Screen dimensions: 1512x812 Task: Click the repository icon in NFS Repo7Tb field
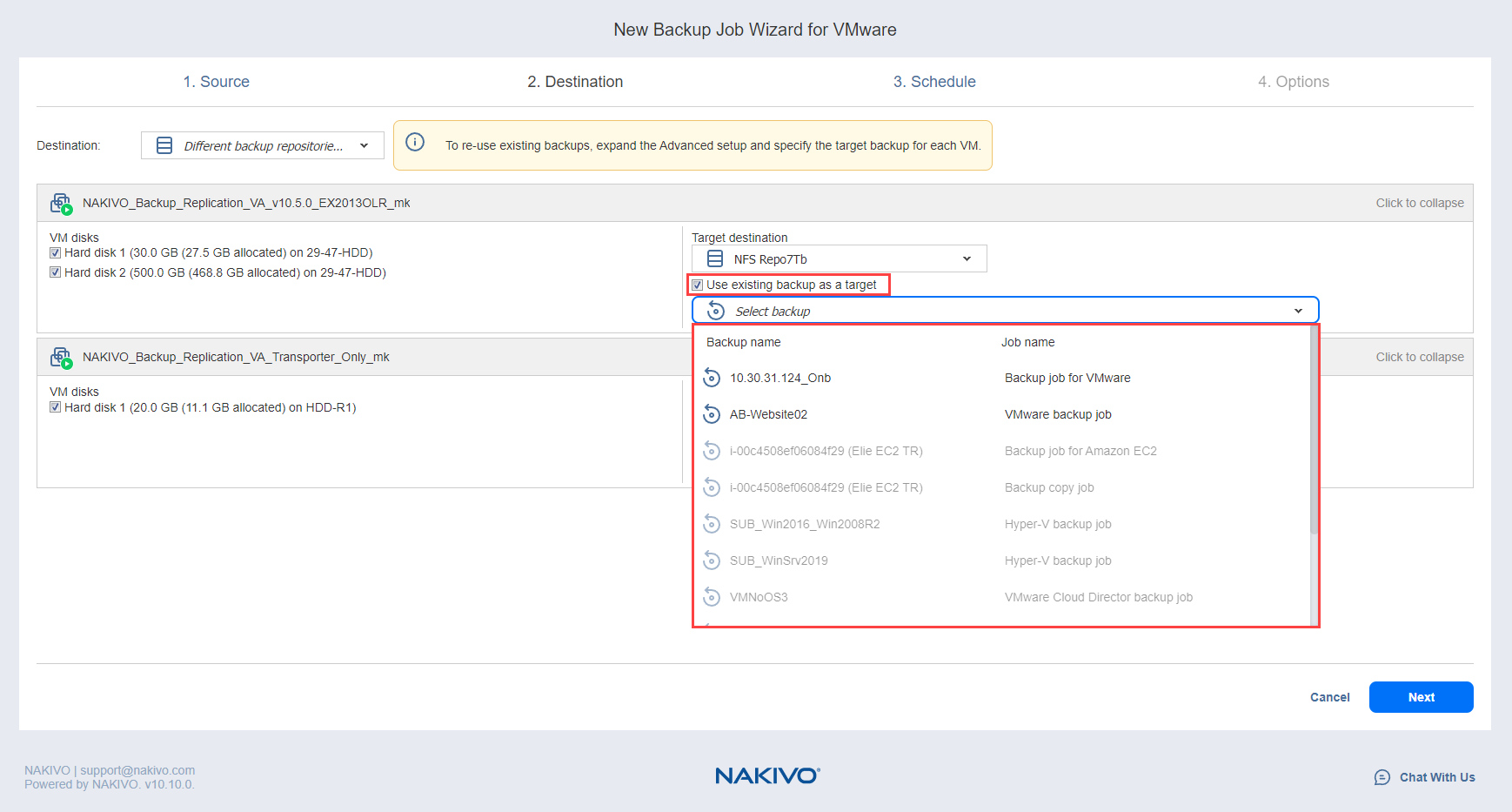tap(715, 258)
